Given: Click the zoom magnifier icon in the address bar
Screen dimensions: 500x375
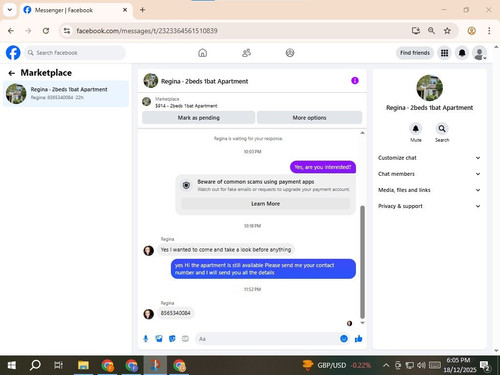Looking at the screenshot, I should pos(431,31).
